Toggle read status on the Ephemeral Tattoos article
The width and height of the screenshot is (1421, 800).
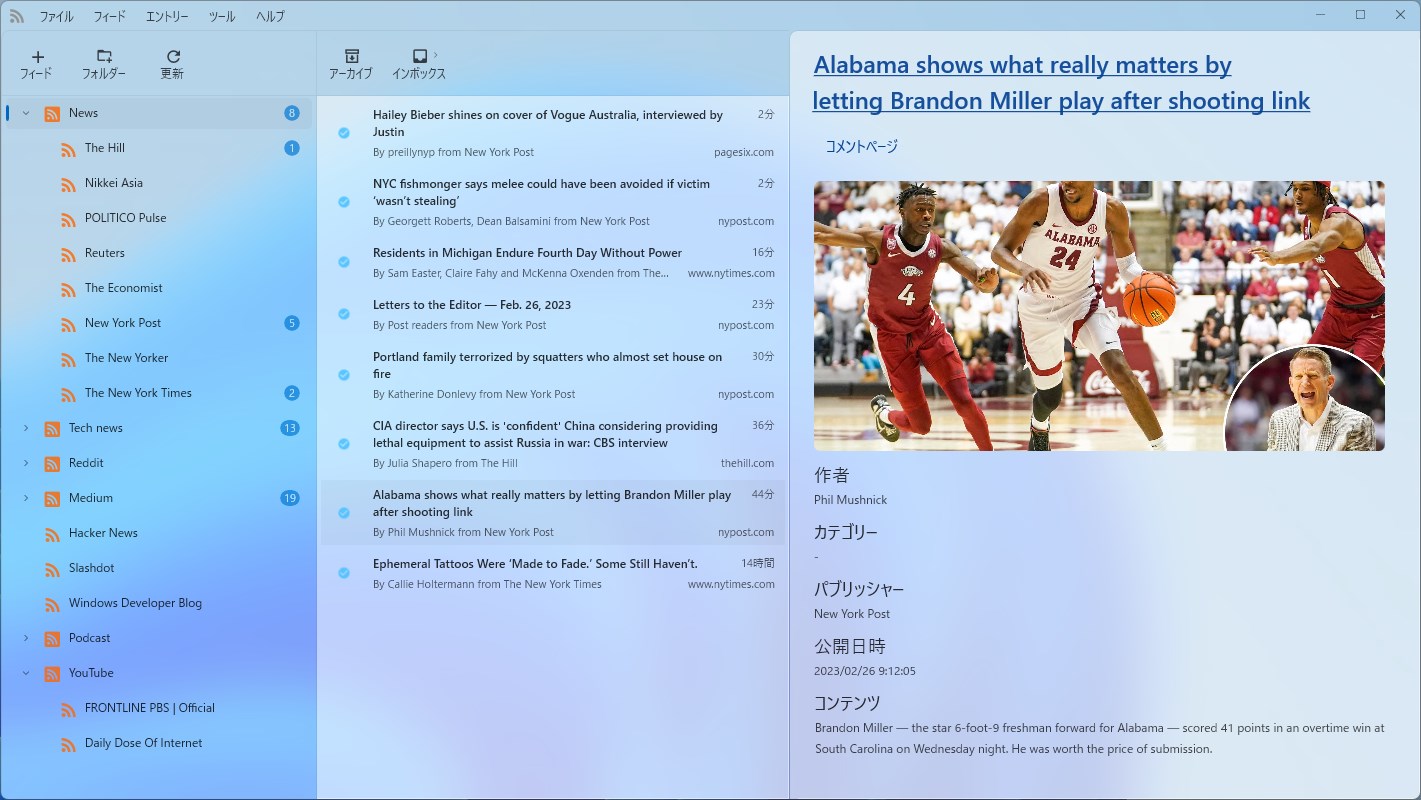coord(344,573)
